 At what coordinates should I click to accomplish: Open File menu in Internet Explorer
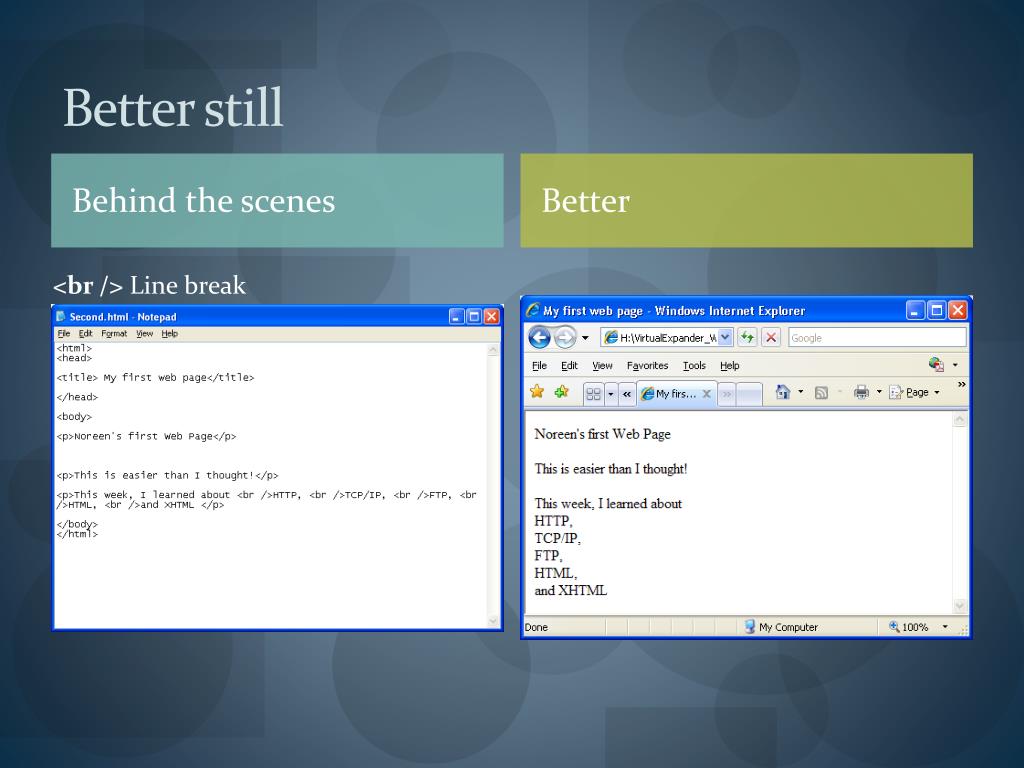click(539, 366)
